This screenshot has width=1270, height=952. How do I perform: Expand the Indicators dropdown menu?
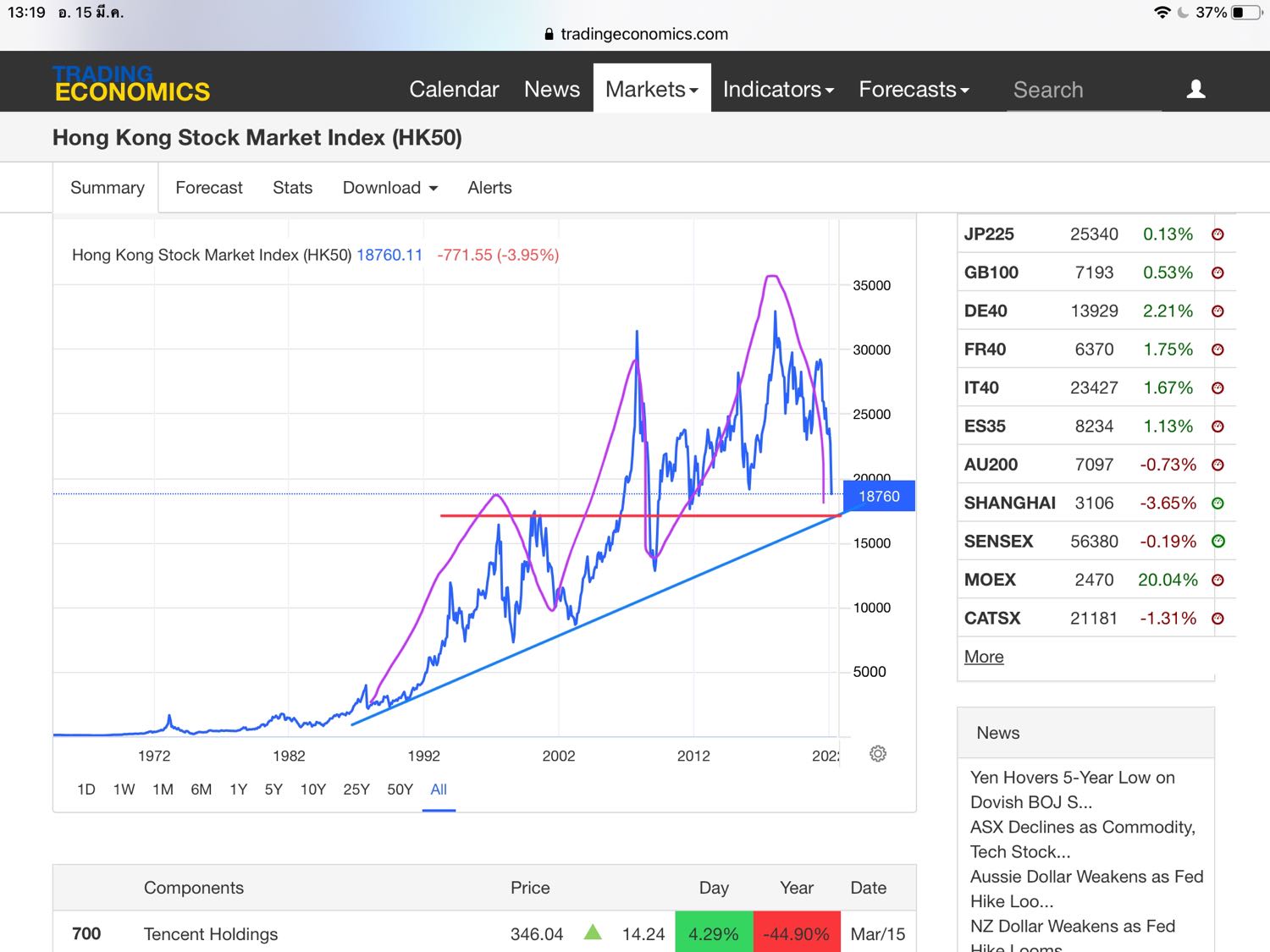[x=778, y=89]
